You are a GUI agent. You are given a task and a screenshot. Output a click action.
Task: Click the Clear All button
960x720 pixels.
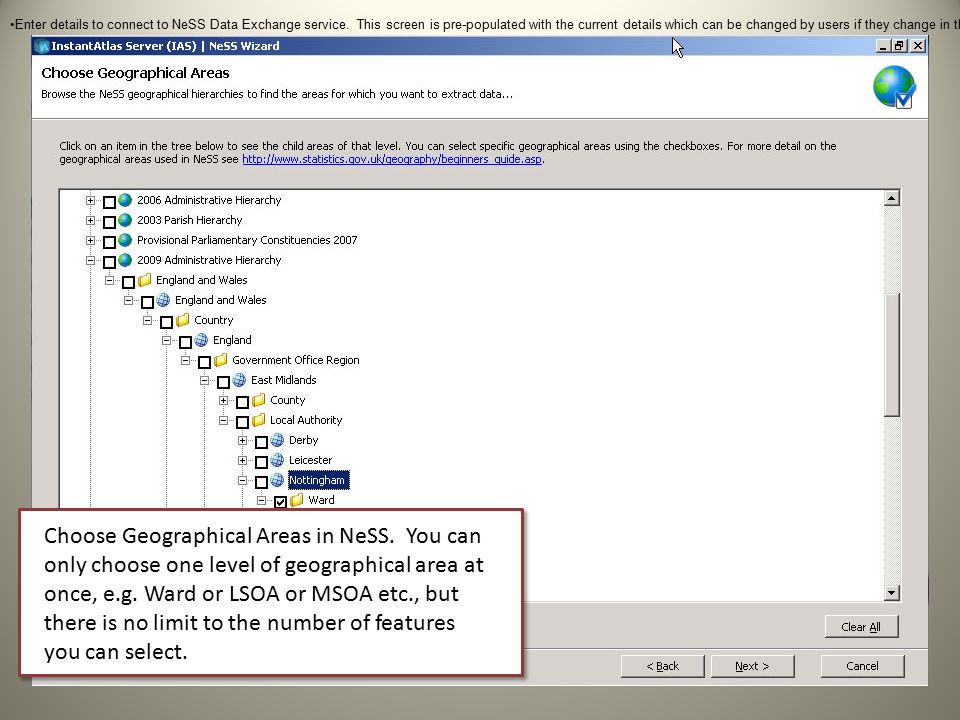pyautogui.click(x=861, y=627)
